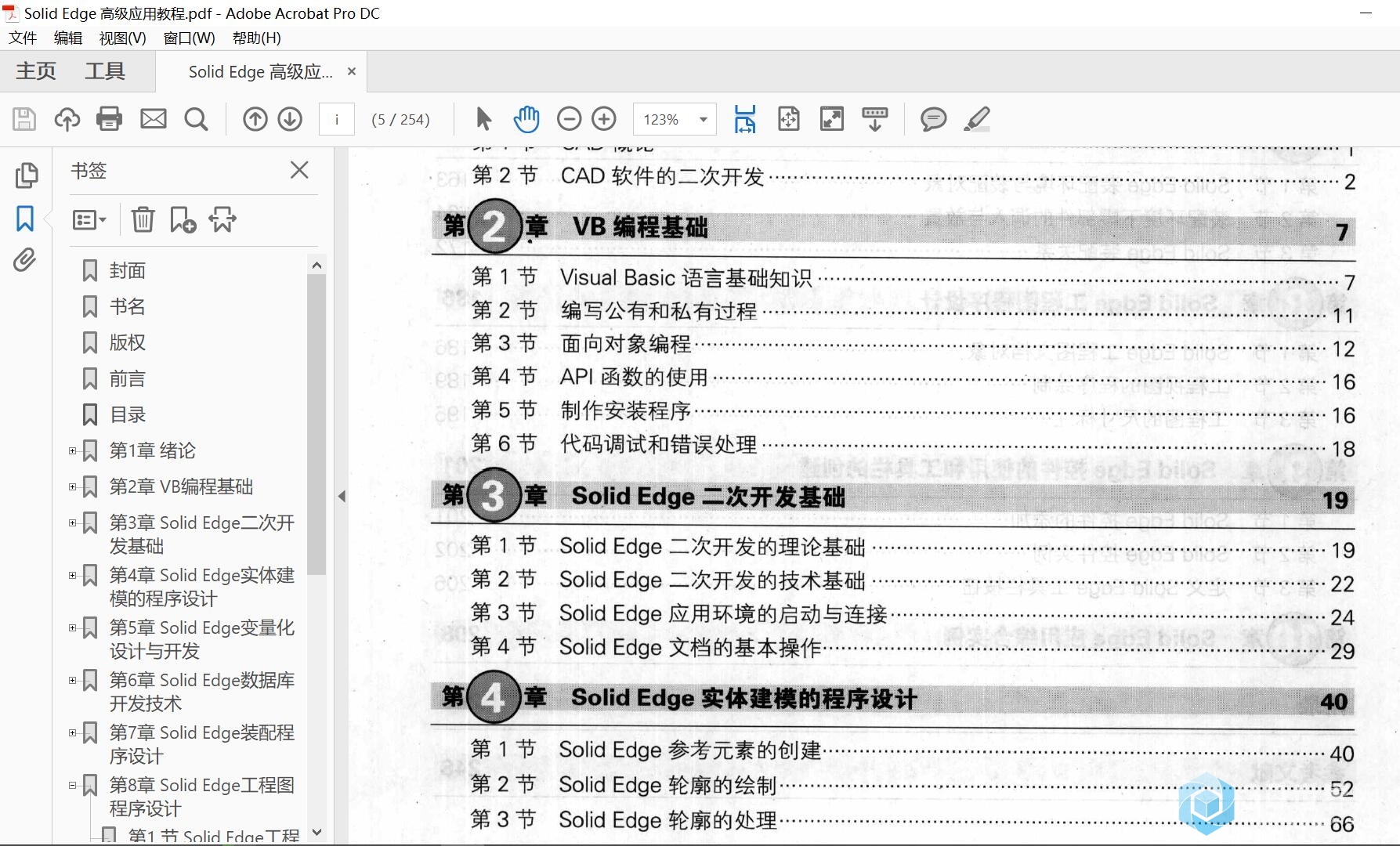Switch to the 主页 tab

36,71
